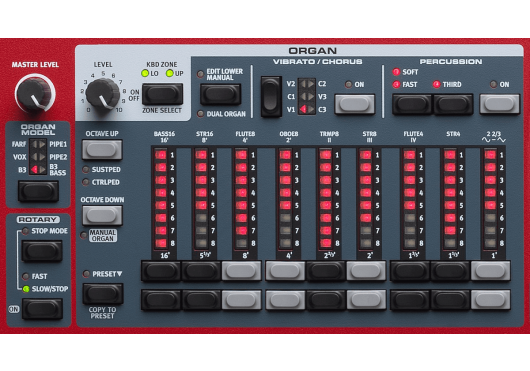This screenshot has height=371, width=530.
Task: Click the lower grey button below the 2' drawbar
Action: [x=366, y=300]
